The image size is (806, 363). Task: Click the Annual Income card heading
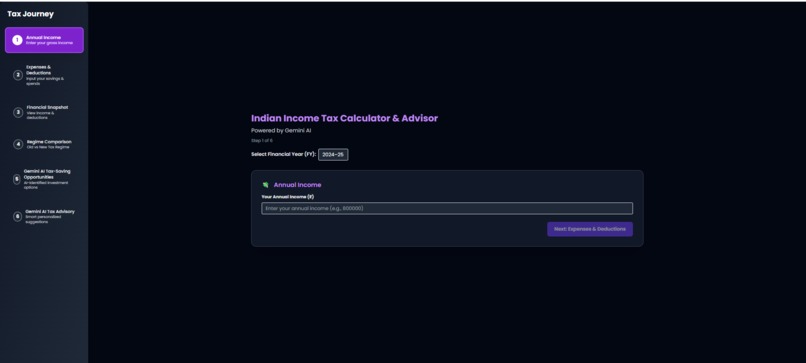click(297, 185)
